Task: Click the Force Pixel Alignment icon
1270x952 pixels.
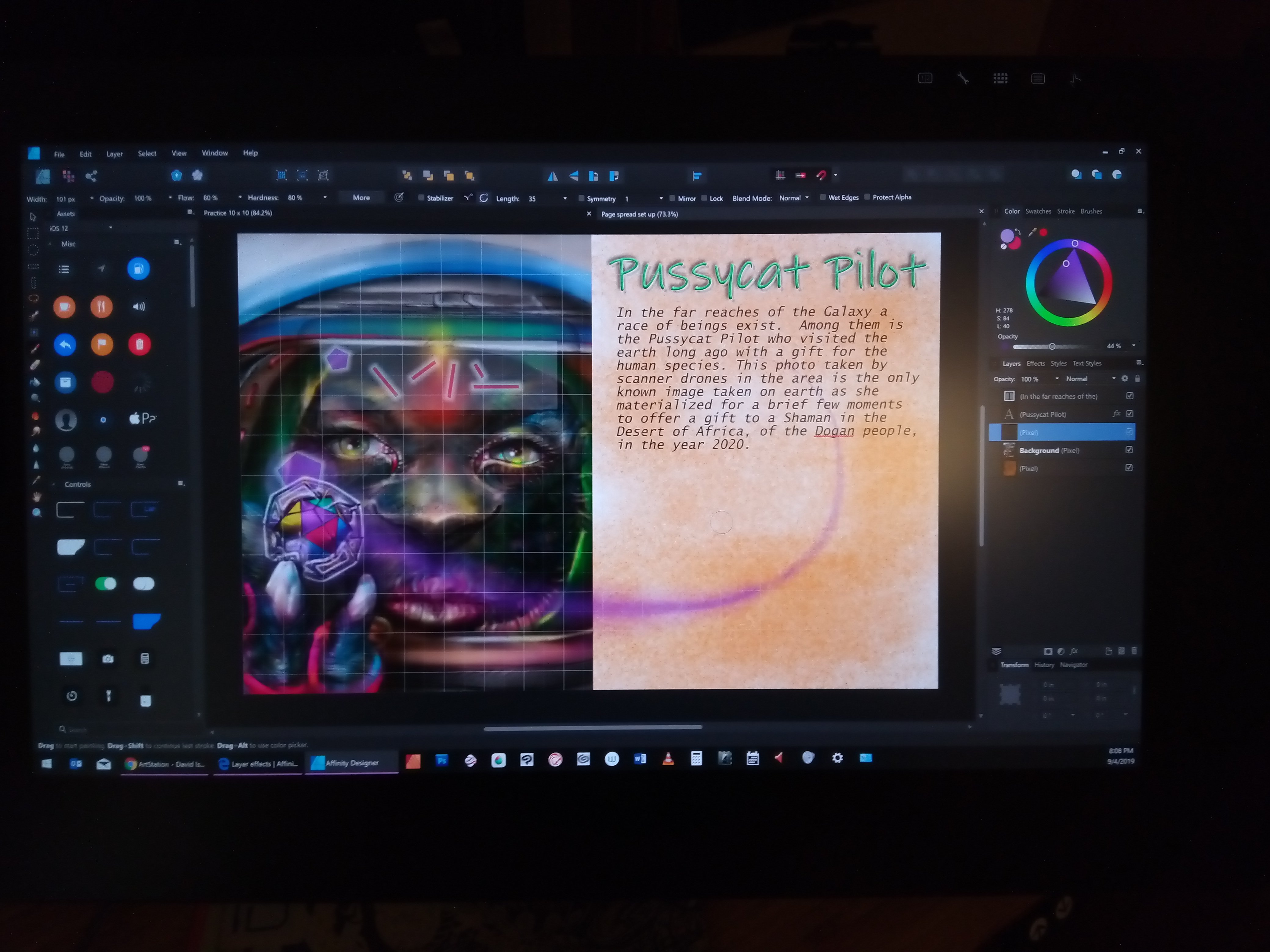Action: point(780,175)
